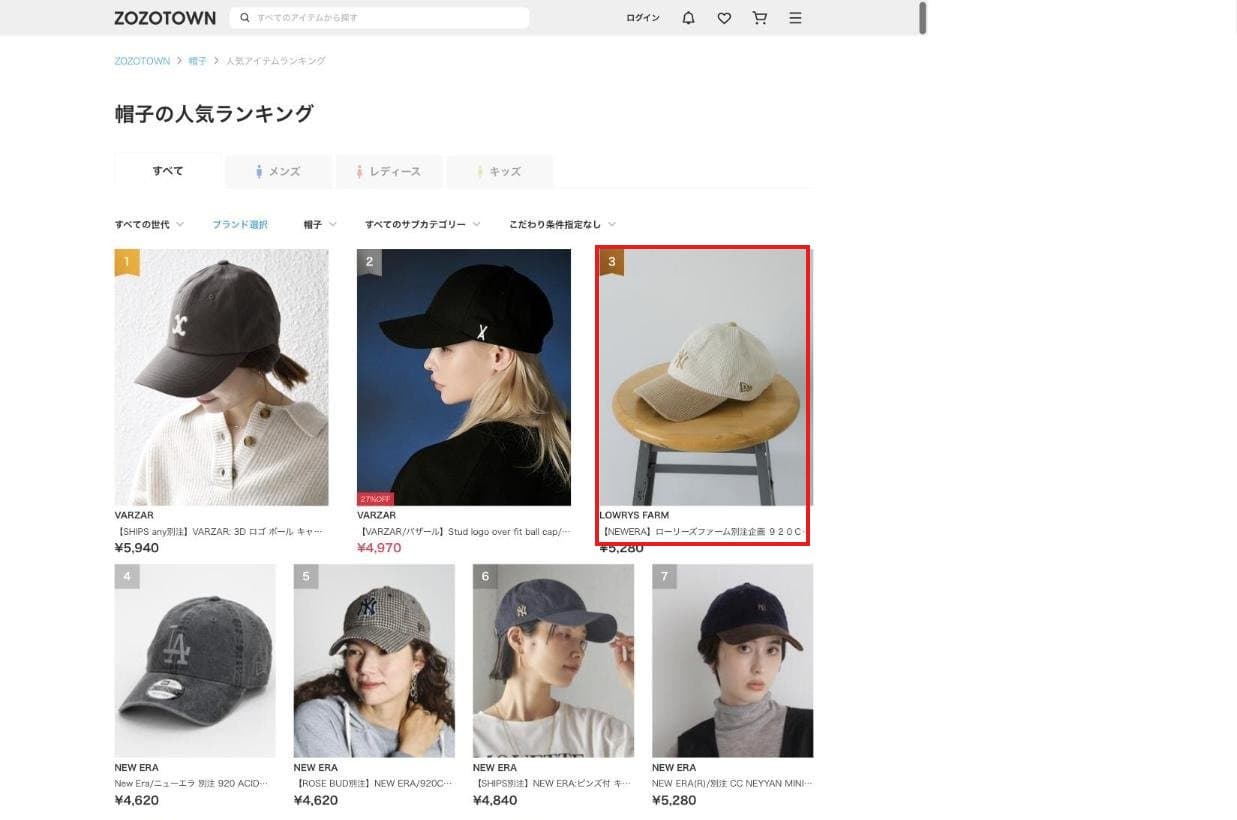Viewport: 1237px width, 820px height.
Task: Go to ZOZOTOWN in the breadcrumb
Action: (142, 61)
